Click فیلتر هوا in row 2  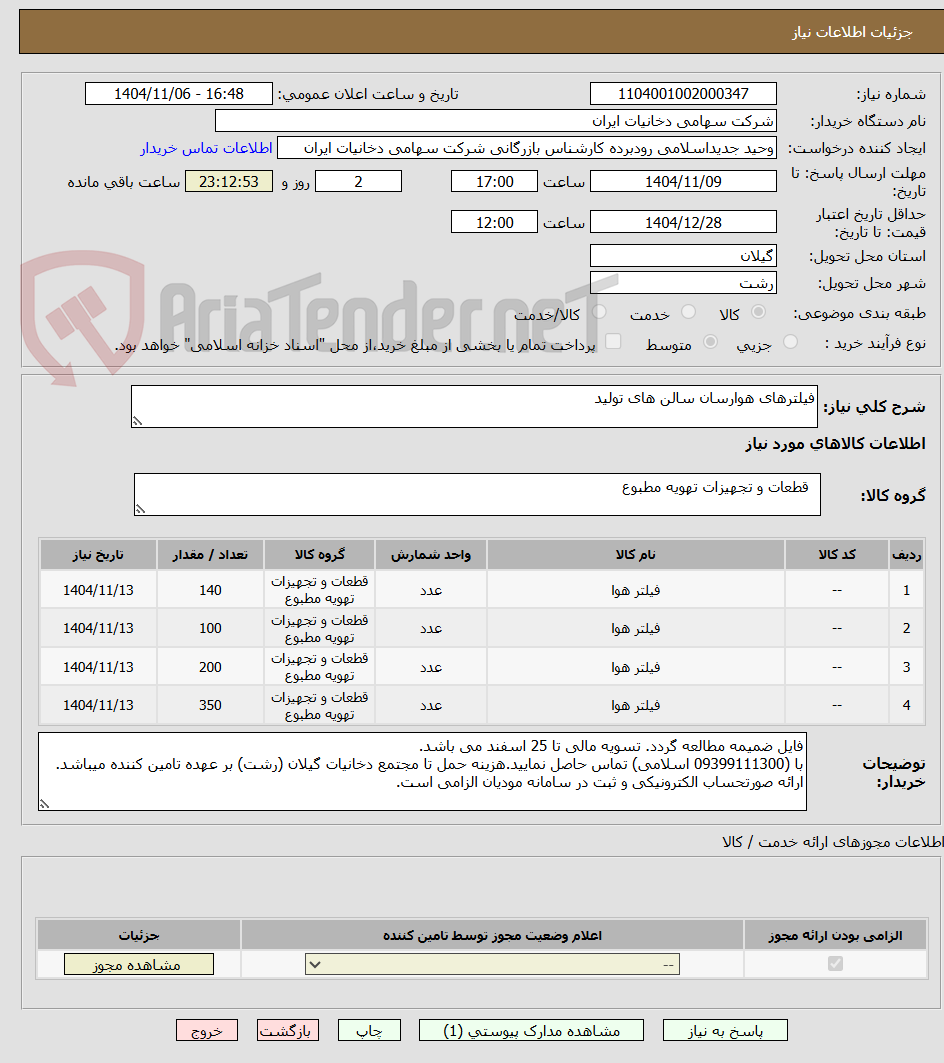point(635,628)
